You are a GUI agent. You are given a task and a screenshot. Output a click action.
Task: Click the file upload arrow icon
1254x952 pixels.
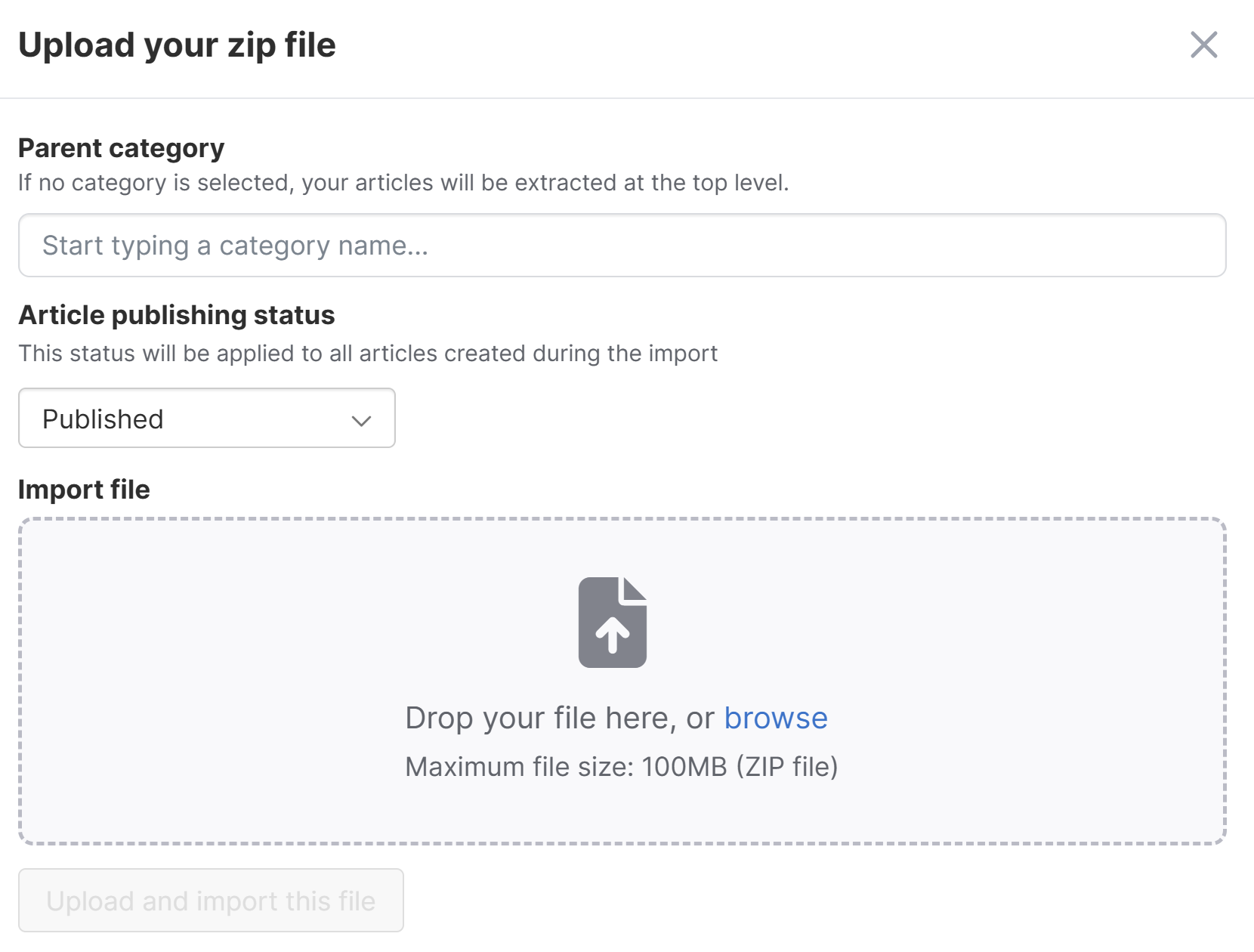tap(613, 623)
